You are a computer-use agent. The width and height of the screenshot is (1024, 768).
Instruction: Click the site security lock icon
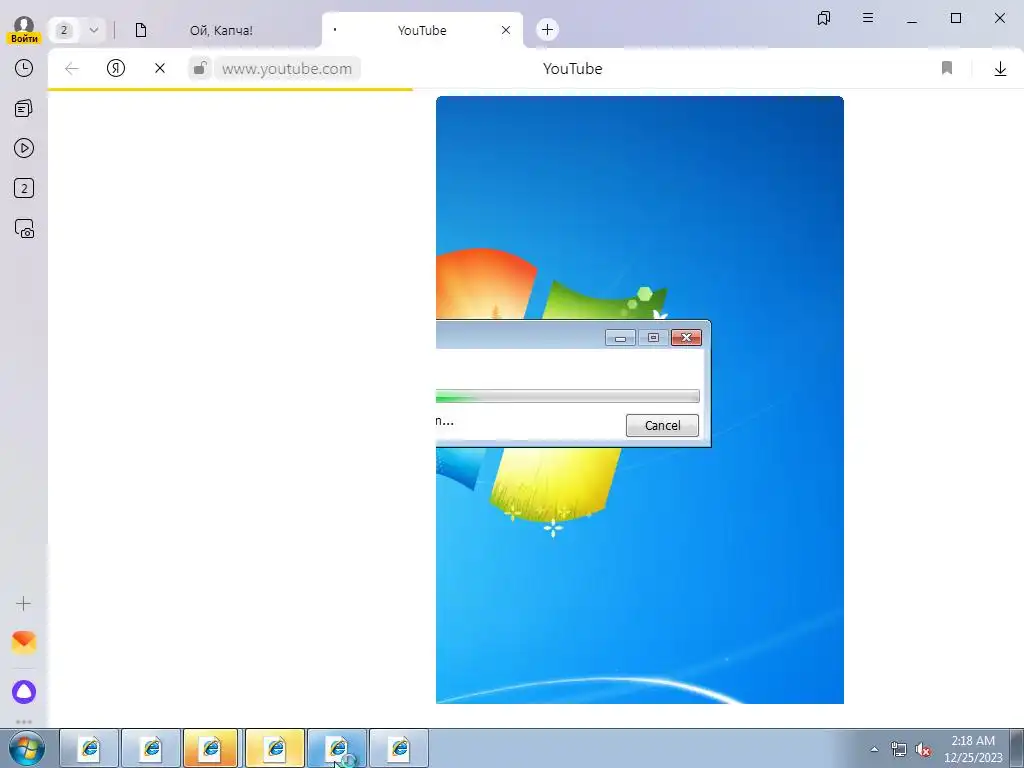pos(200,68)
